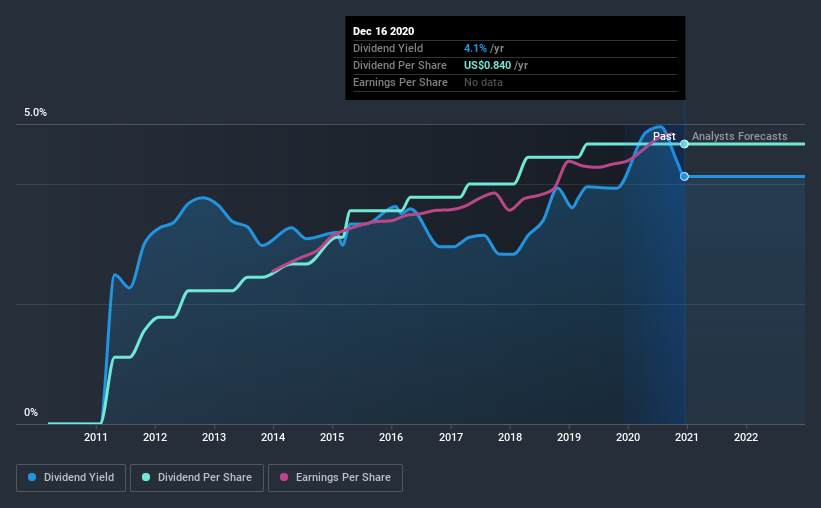Click the 2011 x-axis label
Image resolution: width=821 pixels, height=508 pixels.
pyautogui.click(x=96, y=437)
